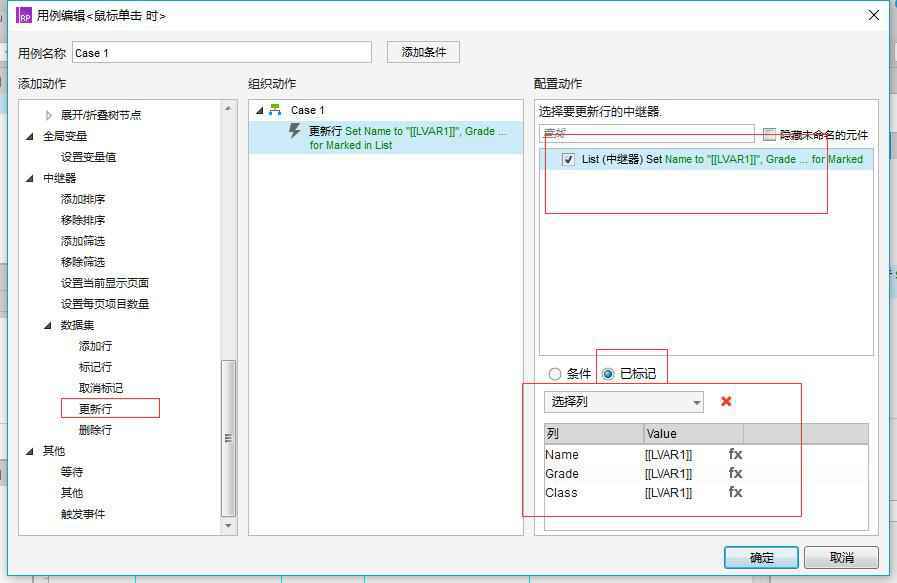Select the 设置当前显示页面 action

(105, 283)
